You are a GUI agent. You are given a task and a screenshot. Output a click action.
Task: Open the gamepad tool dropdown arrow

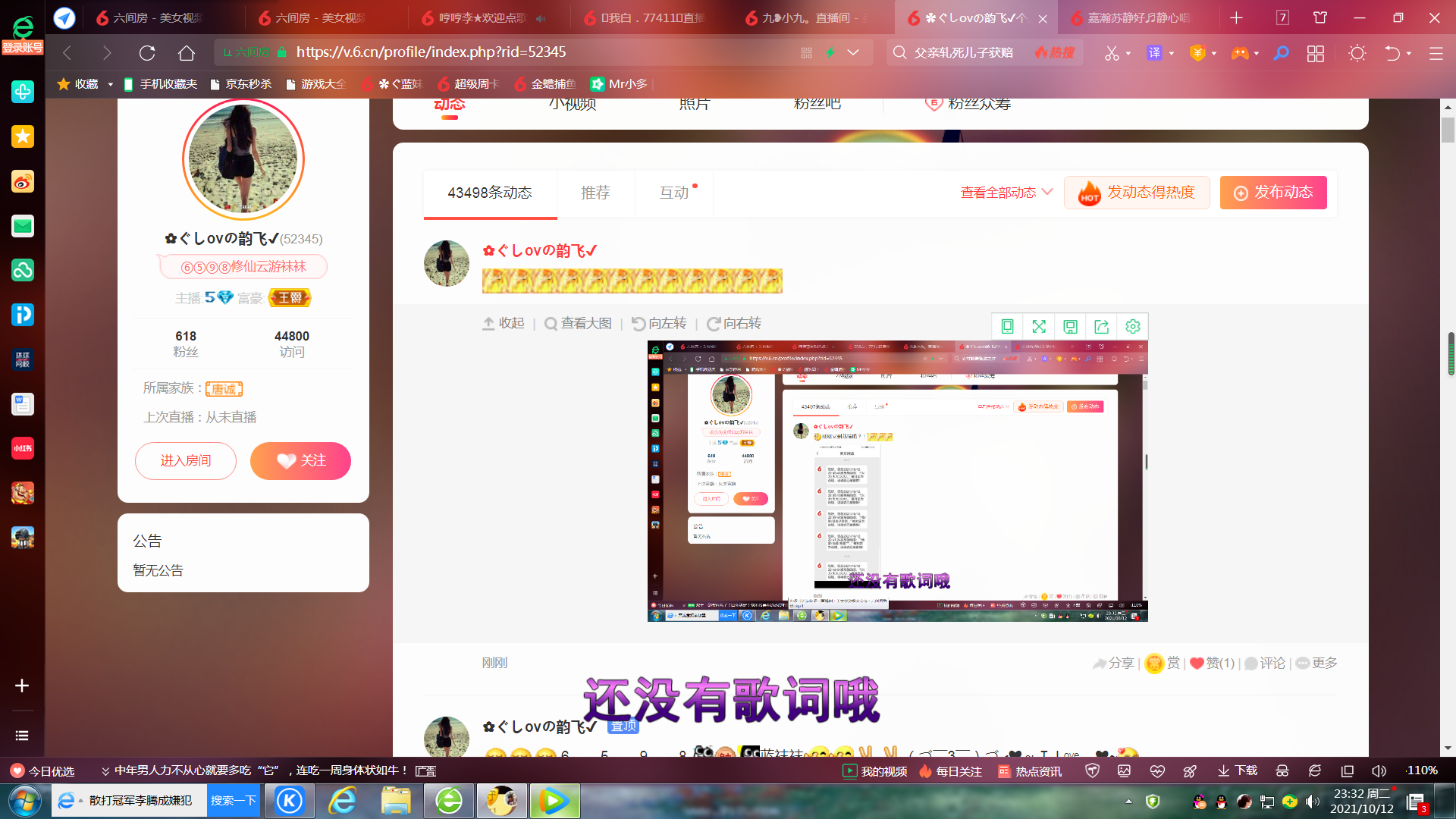pyautogui.click(x=1257, y=53)
